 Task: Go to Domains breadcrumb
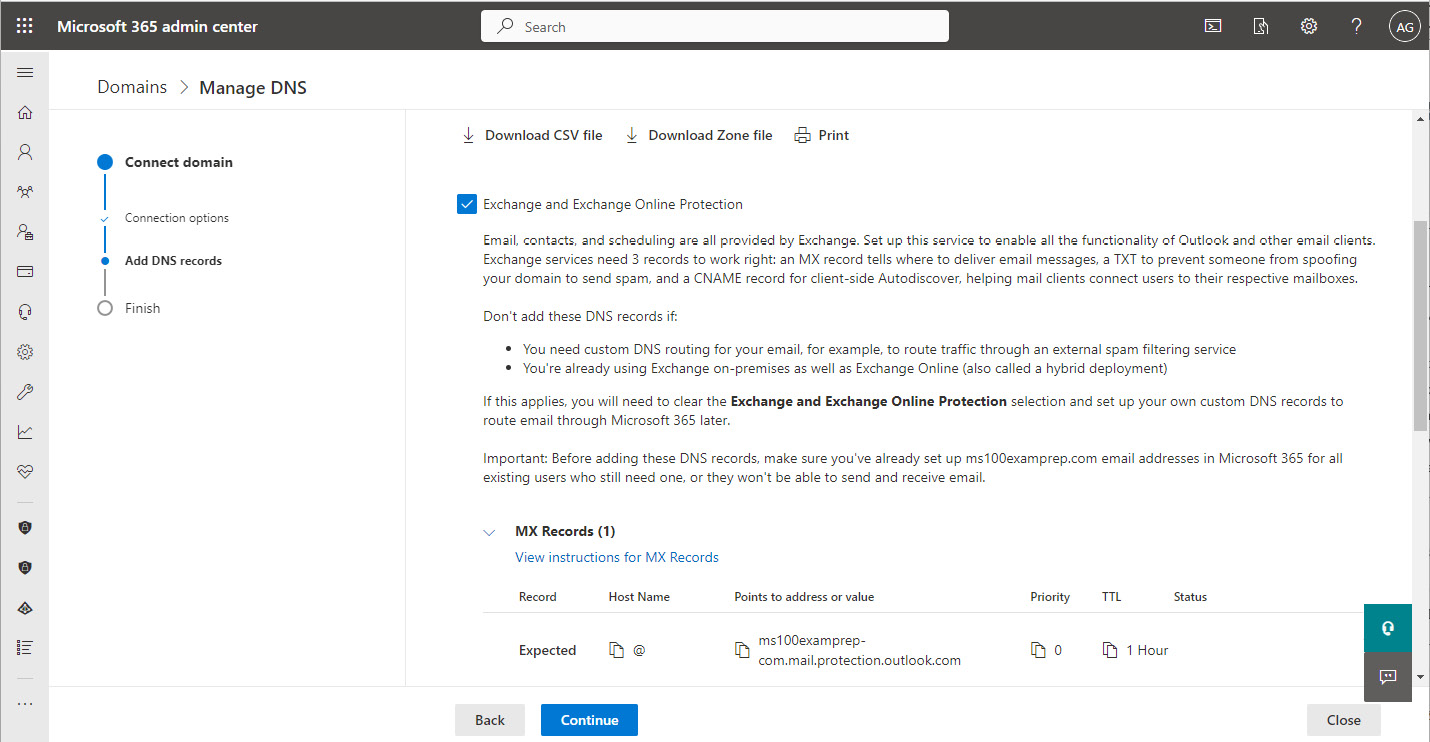click(132, 87)
